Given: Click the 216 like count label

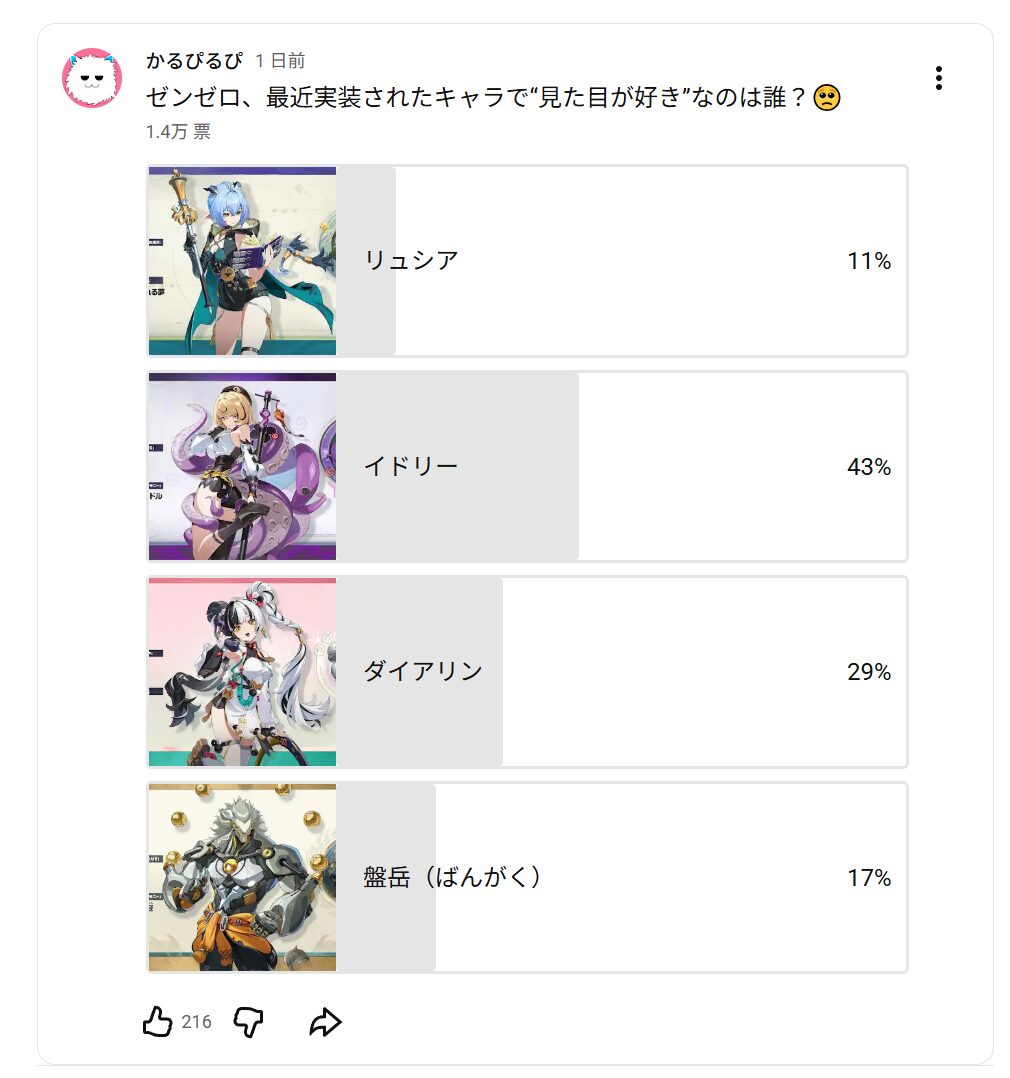Looking at the screenshot, I should pos(194,1021).
